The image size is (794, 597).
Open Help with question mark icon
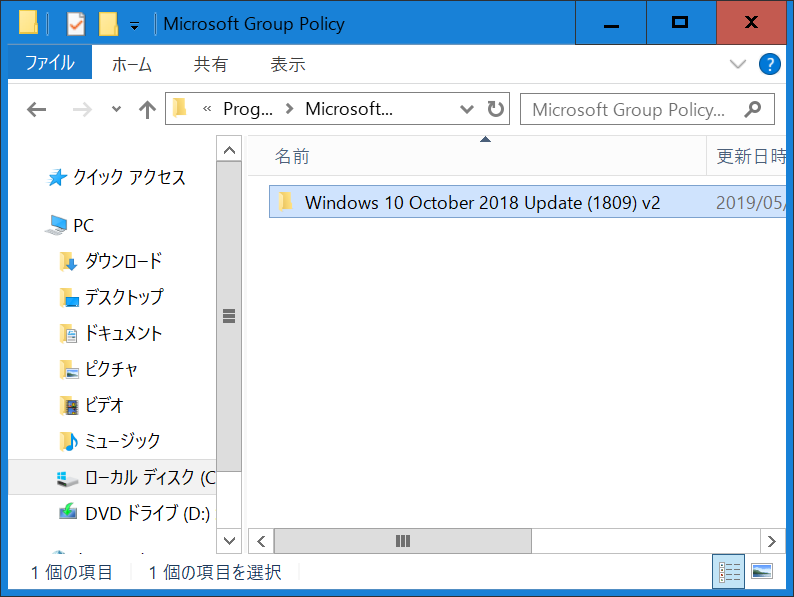pos(769,64)
